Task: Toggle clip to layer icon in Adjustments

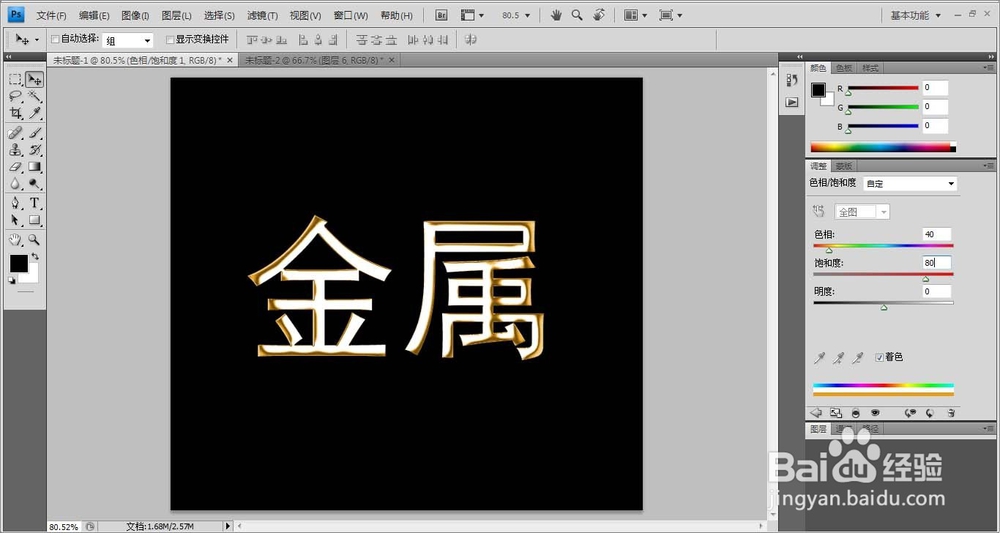Action: (x=856, y=413)
